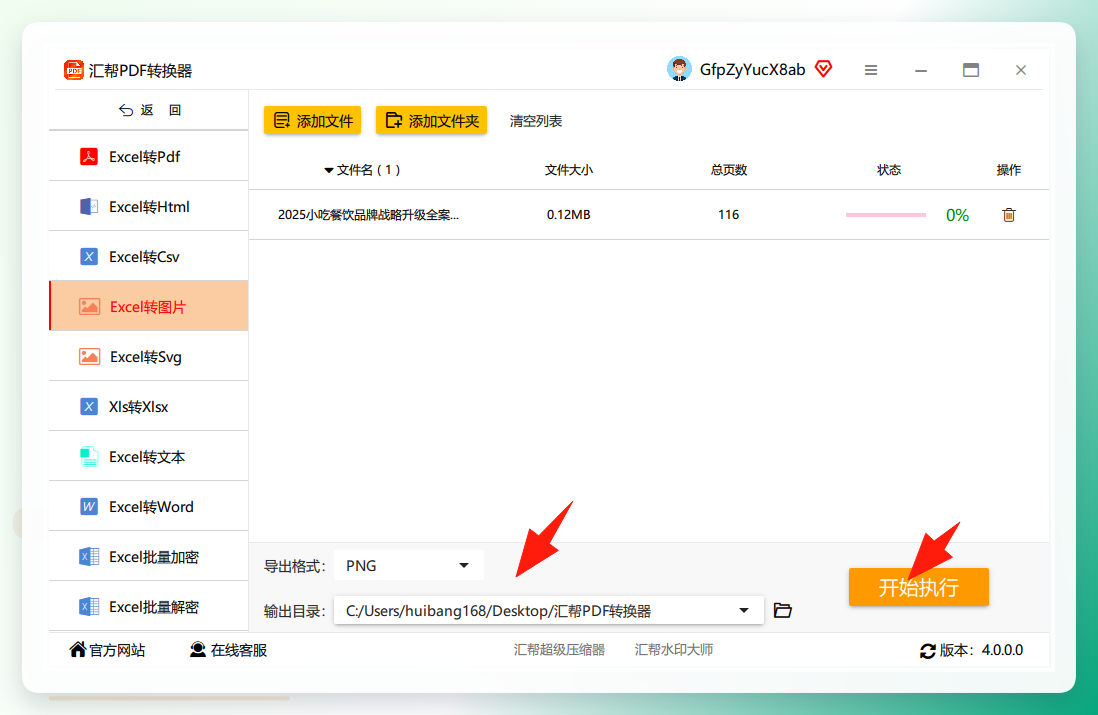
Task: Select Excel转Csv in the sidebar
Action: tap(148, 257)
